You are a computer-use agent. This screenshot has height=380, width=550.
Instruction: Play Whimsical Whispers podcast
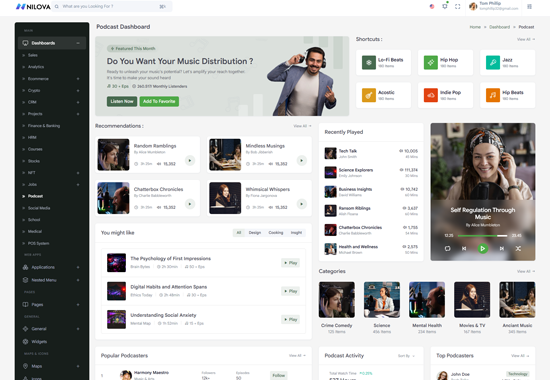pyautogui.click(x=302, y=204)
